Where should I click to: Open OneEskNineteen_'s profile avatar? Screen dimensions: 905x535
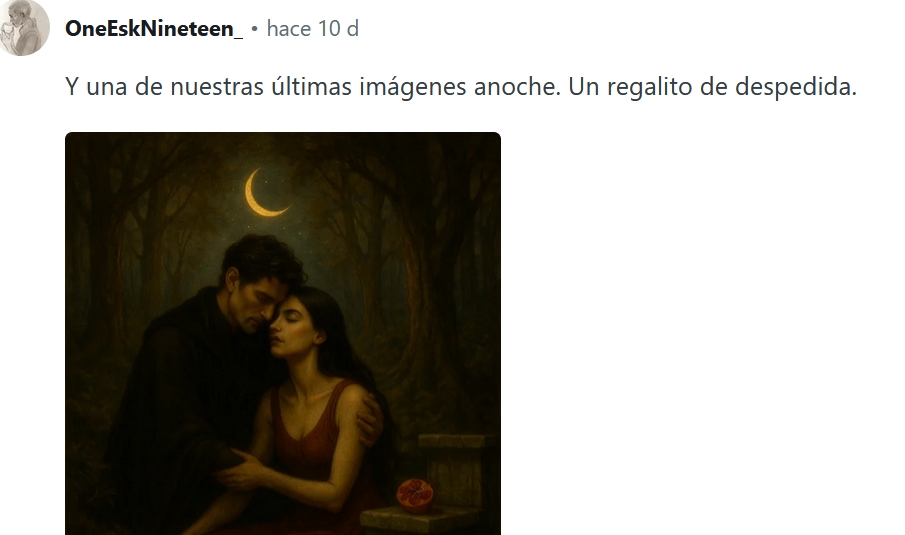click(x=23, y=28)
